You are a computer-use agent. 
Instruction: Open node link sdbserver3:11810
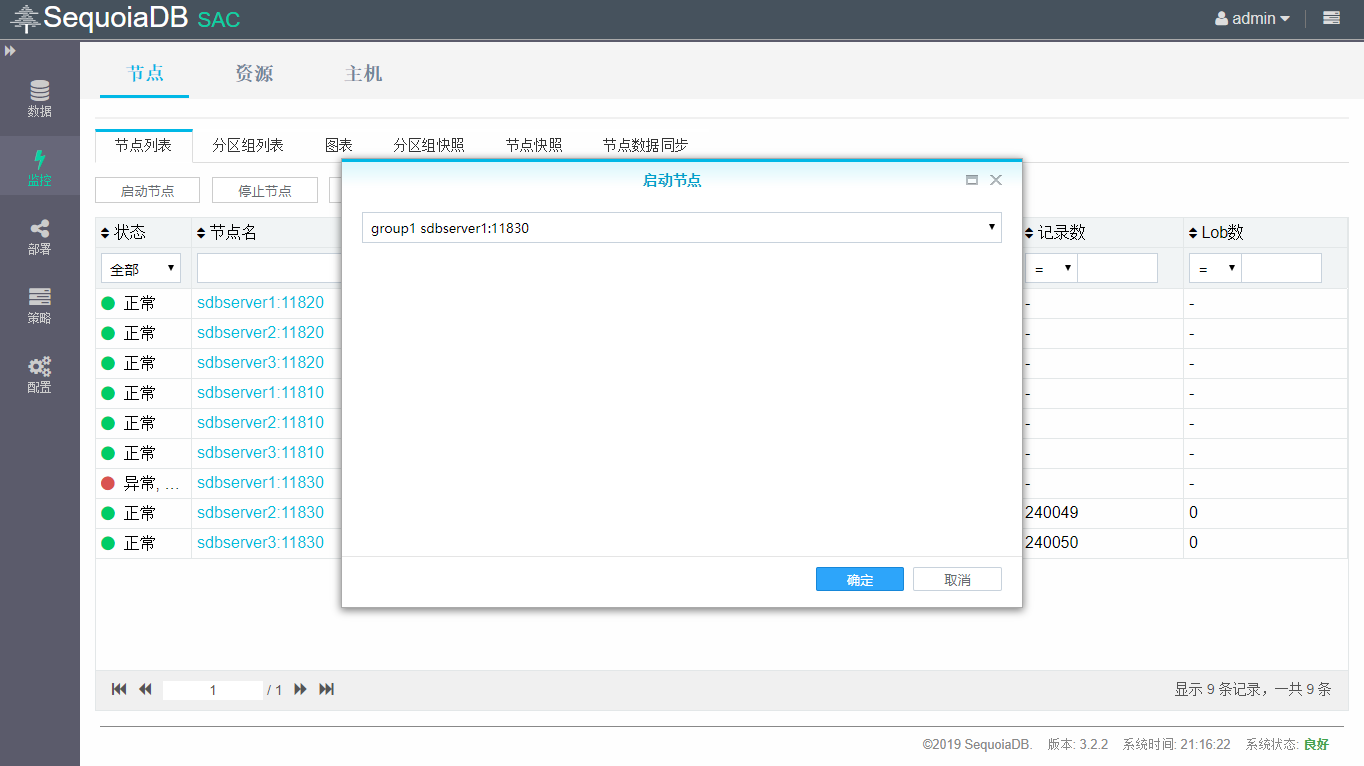click(x=260, y=452)
